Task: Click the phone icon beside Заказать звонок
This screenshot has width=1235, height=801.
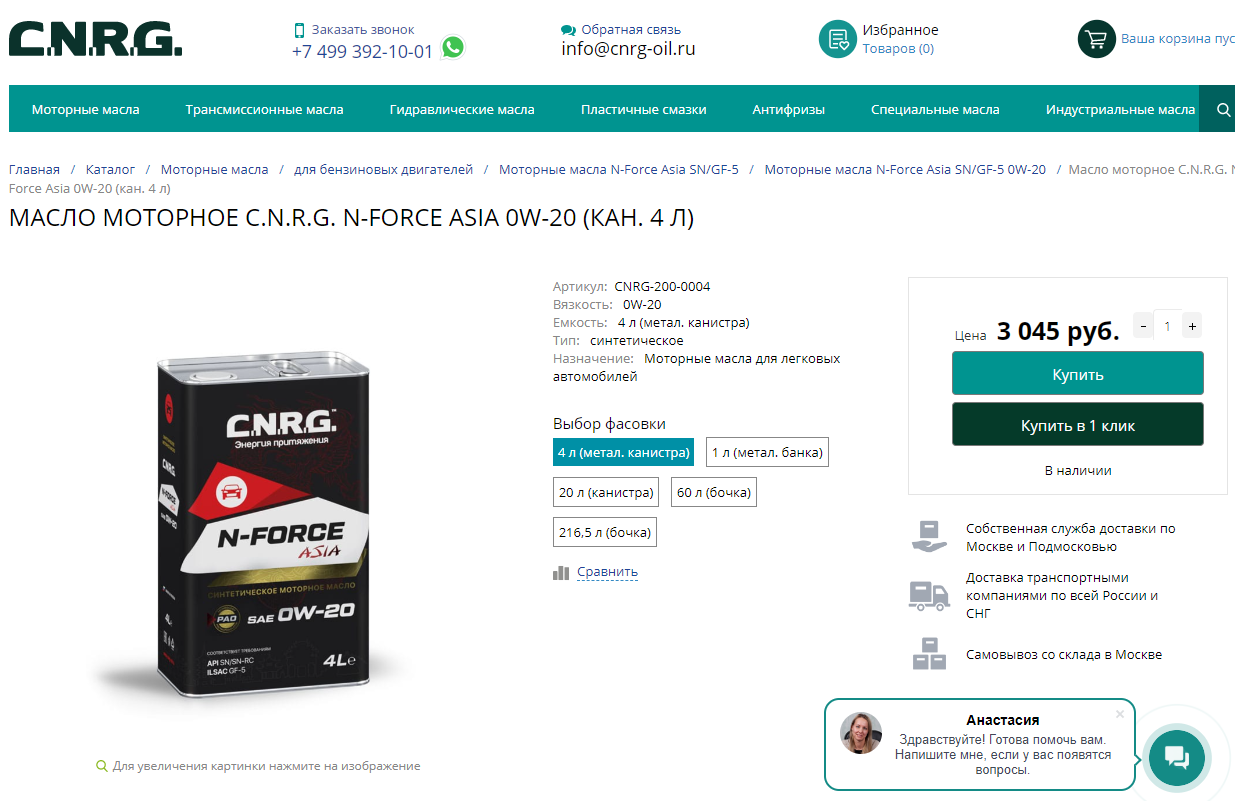Action: 299,30
